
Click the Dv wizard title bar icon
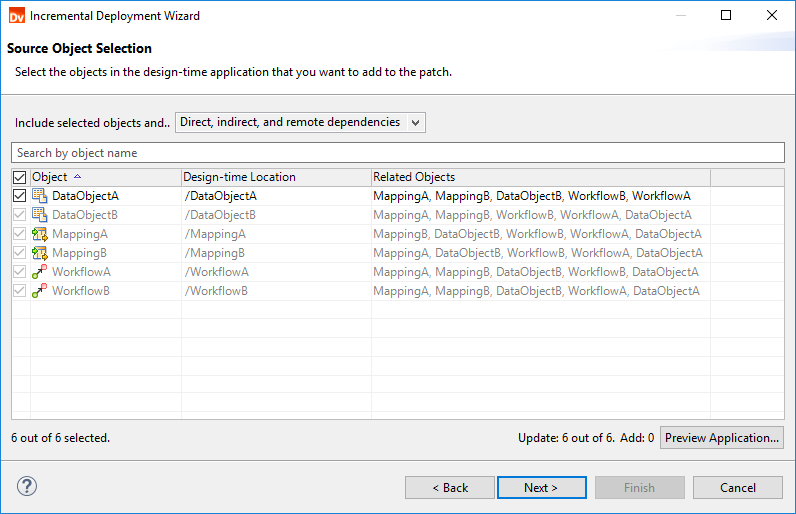click(x=17, y=16)
